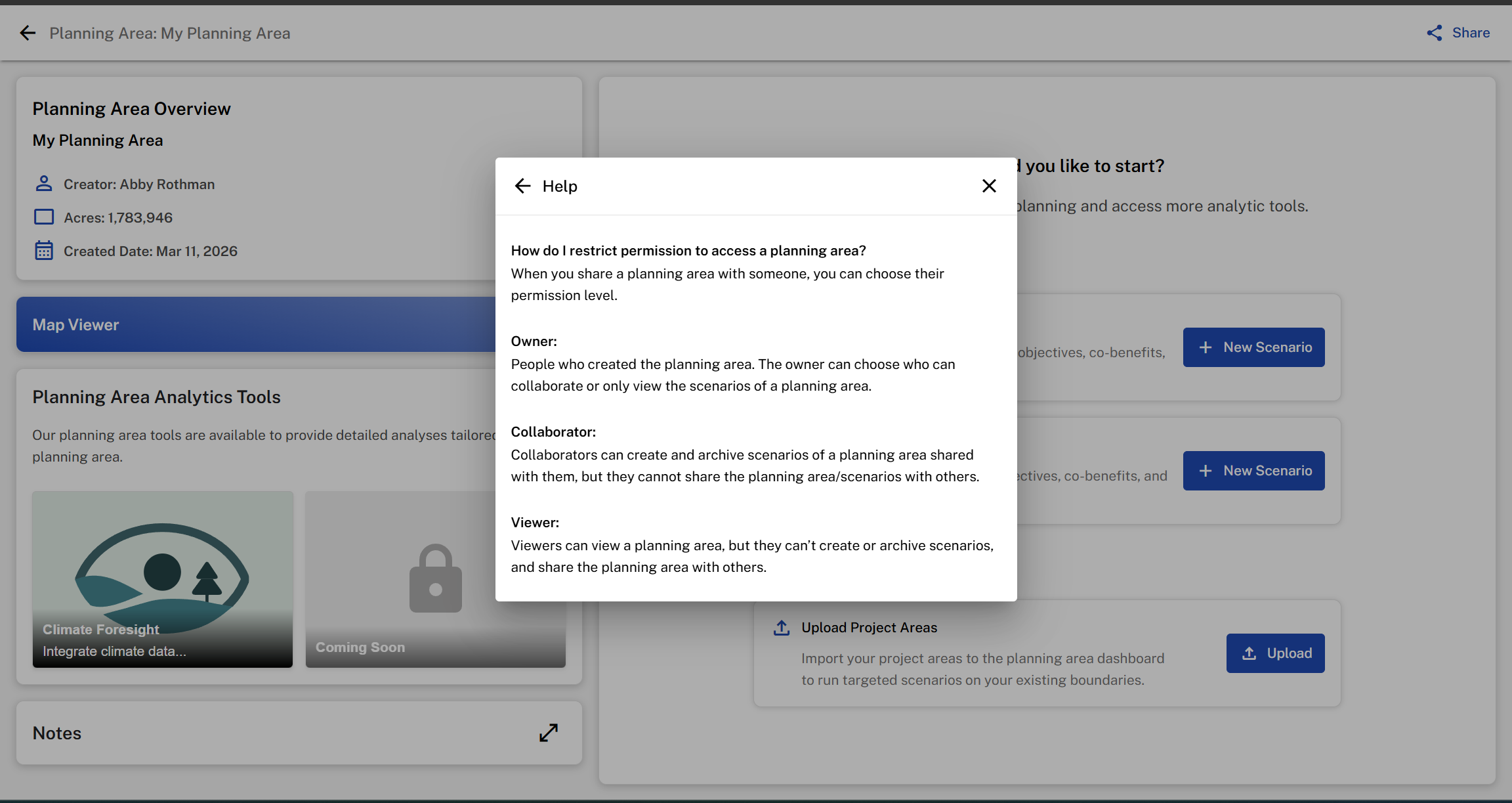Click the Share link text
1512x803 pixels.
[1471, 33]
